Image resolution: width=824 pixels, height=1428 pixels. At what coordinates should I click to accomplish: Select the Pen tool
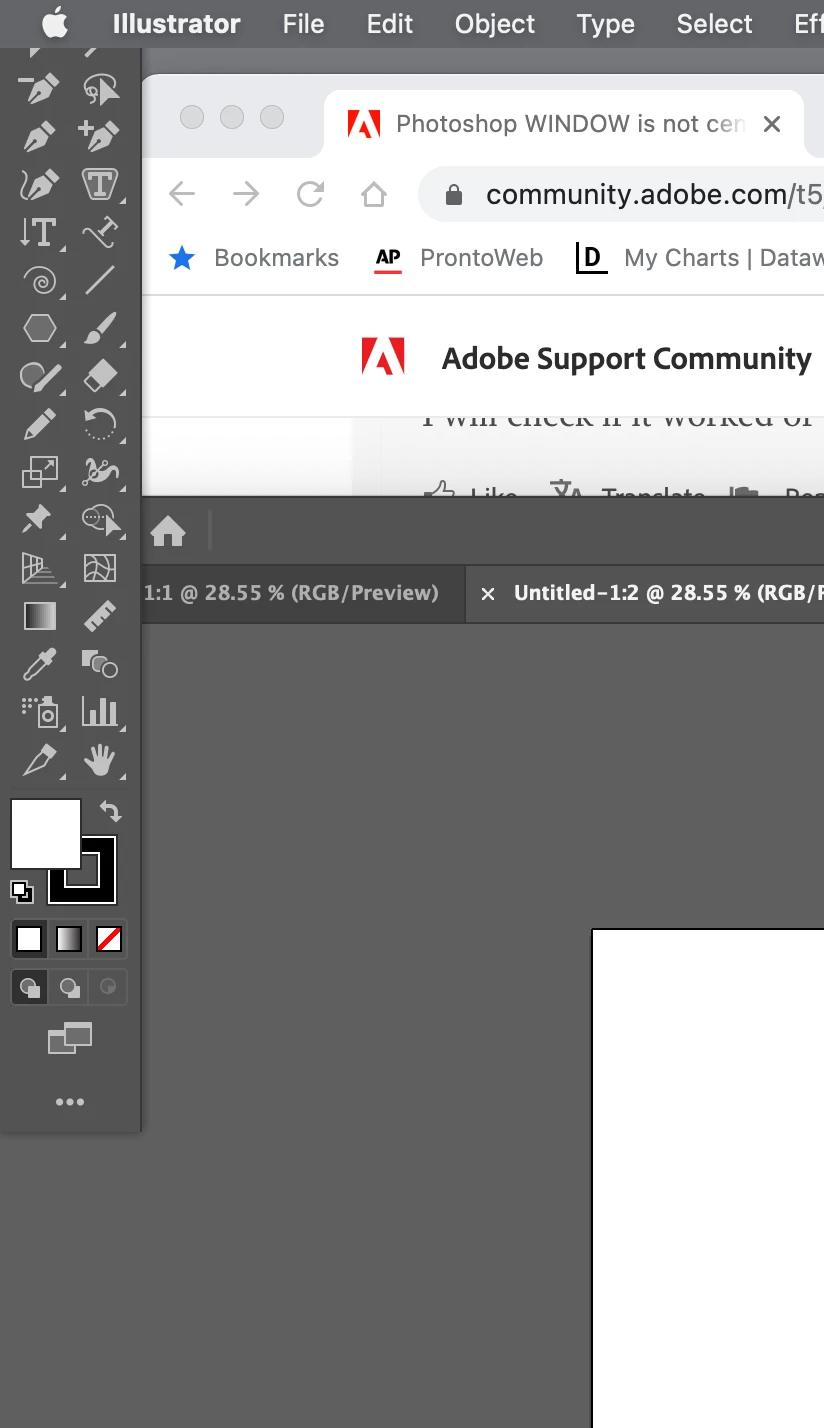coord(39,135)
